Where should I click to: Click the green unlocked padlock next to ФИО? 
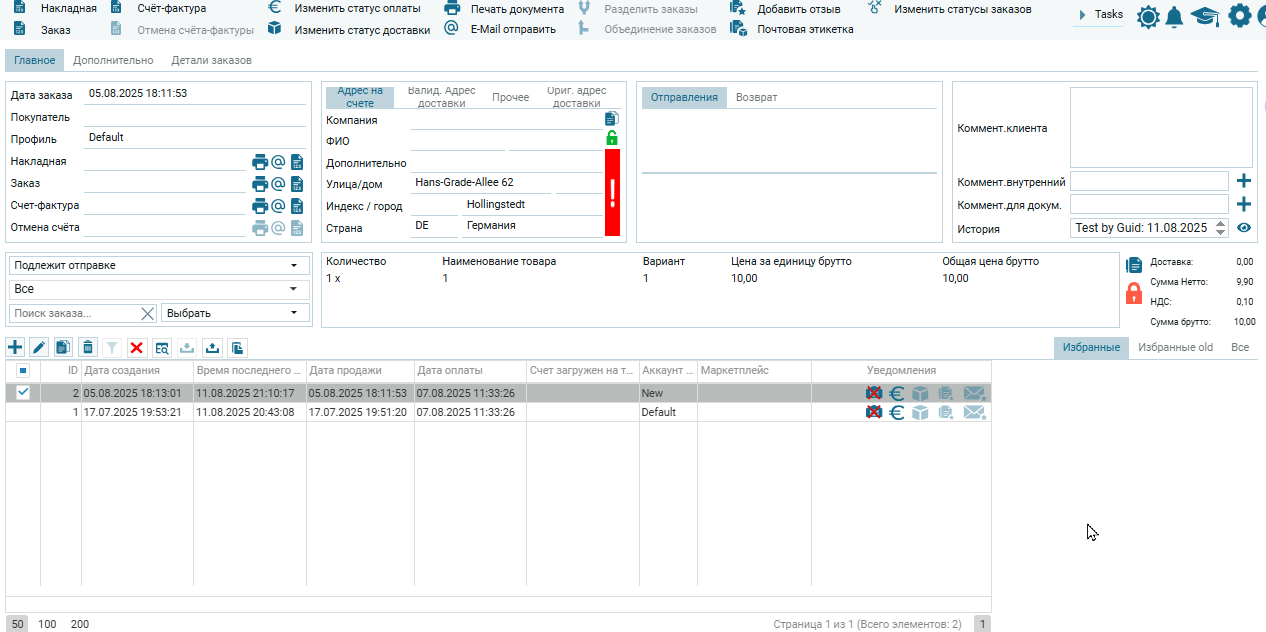pyautogui.click(x=612, y=139)
